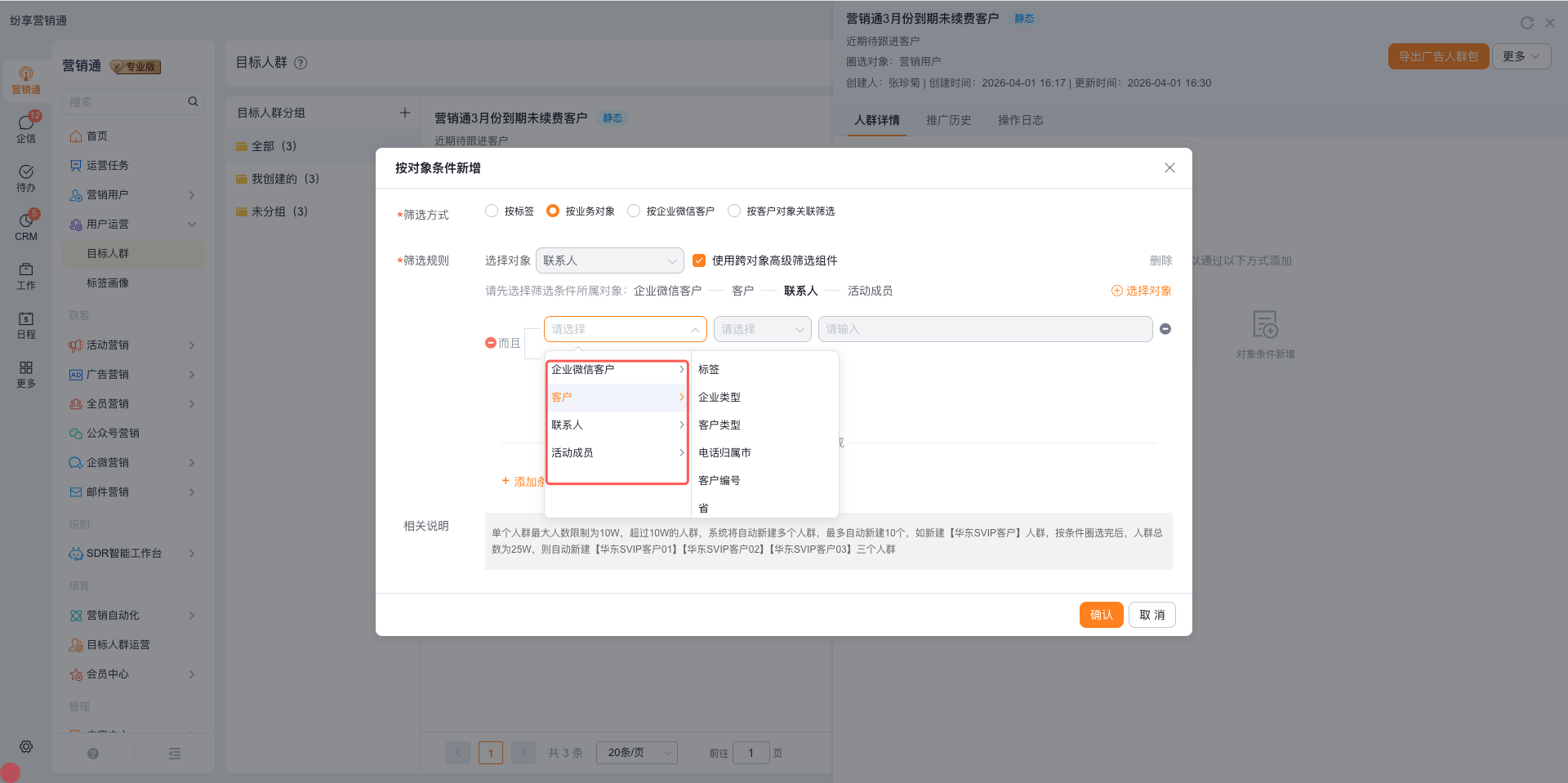The image size is (1568, 783).
Task: Click the 对象条件新增 document icon
Action: click(1265, 325)
